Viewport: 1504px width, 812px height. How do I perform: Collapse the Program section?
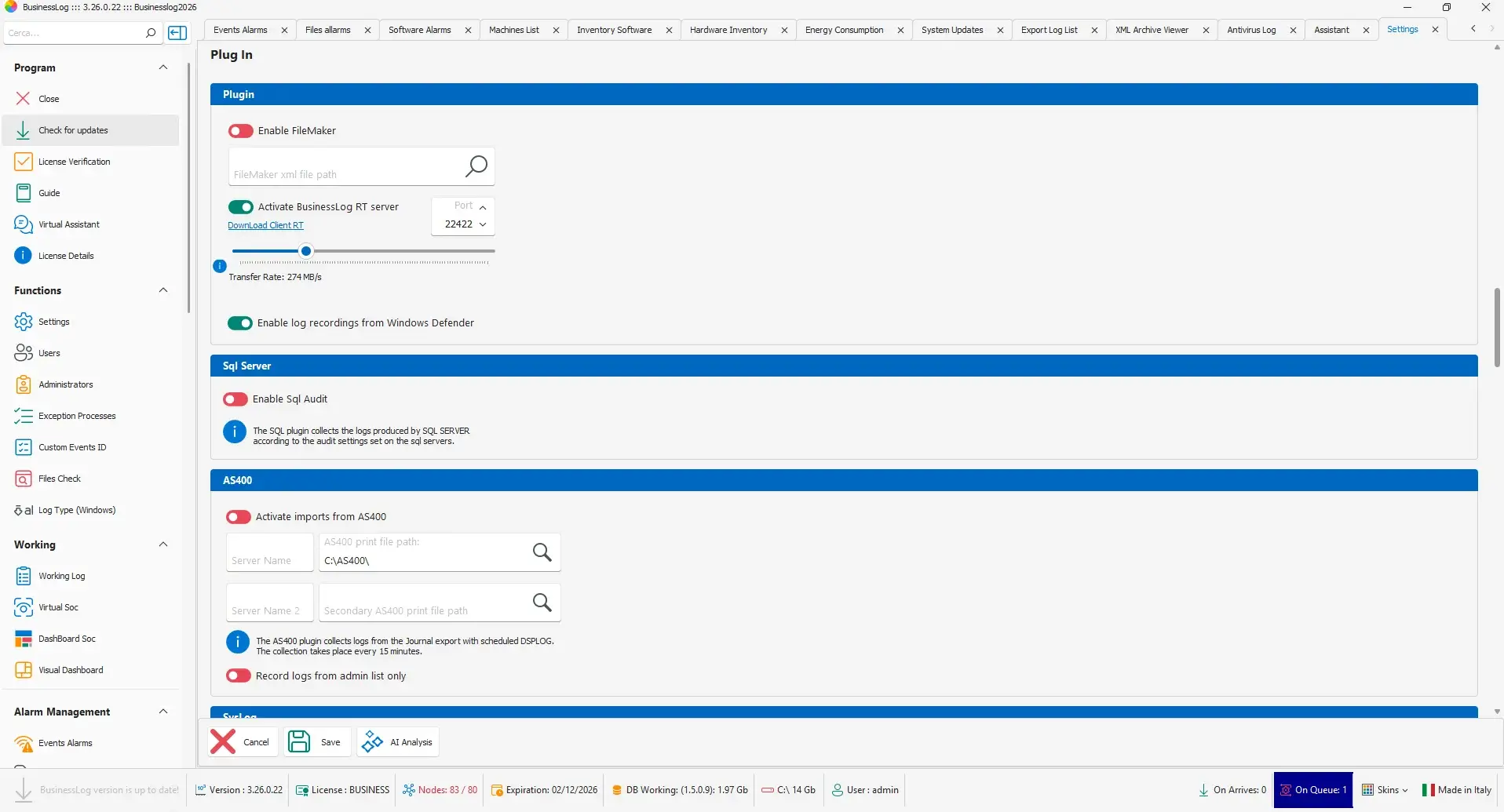[163, 67]
